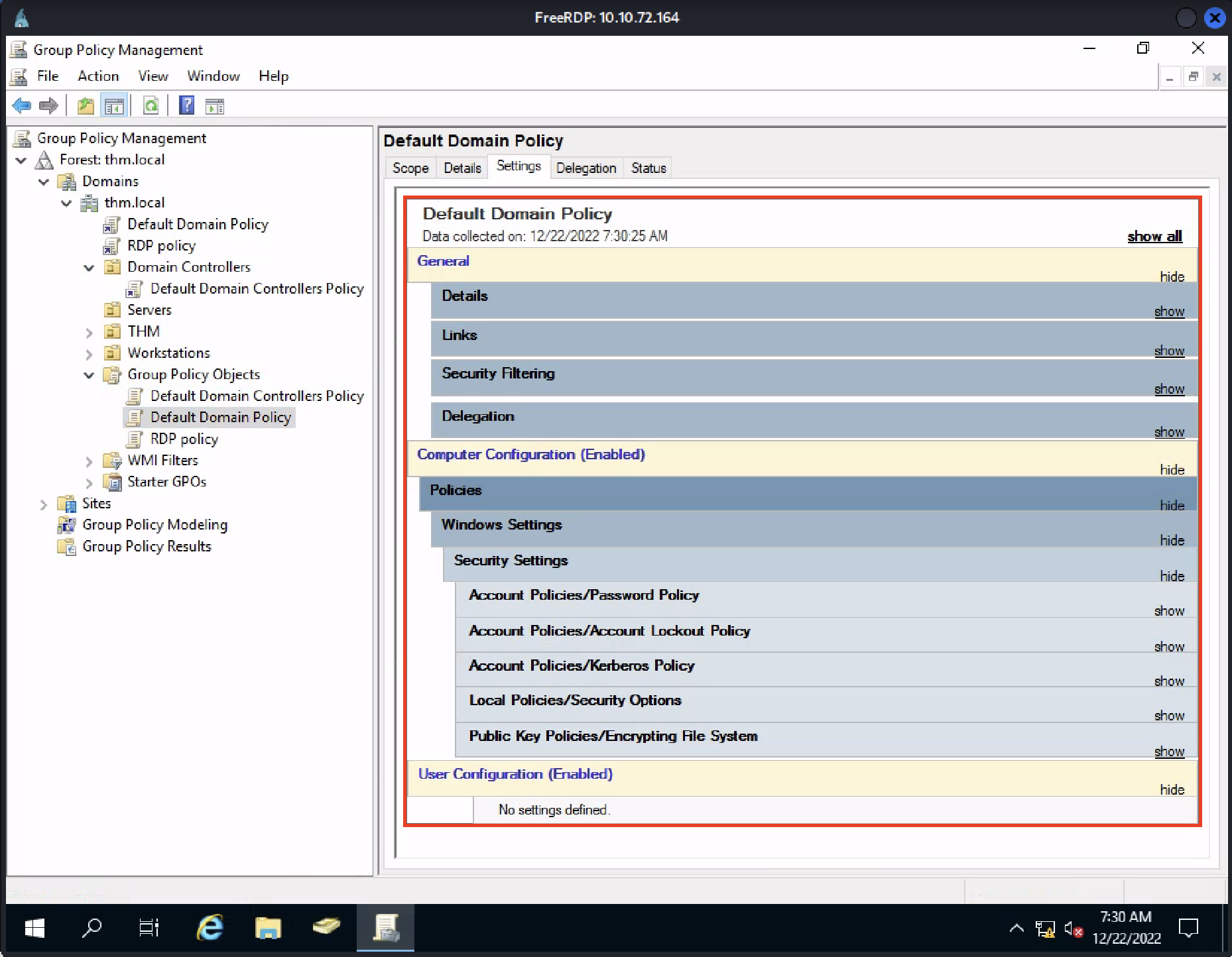Viewport: 1232px width, 957px height.
Task: Click the network status tray icon
Action: tap(1045, 929)
